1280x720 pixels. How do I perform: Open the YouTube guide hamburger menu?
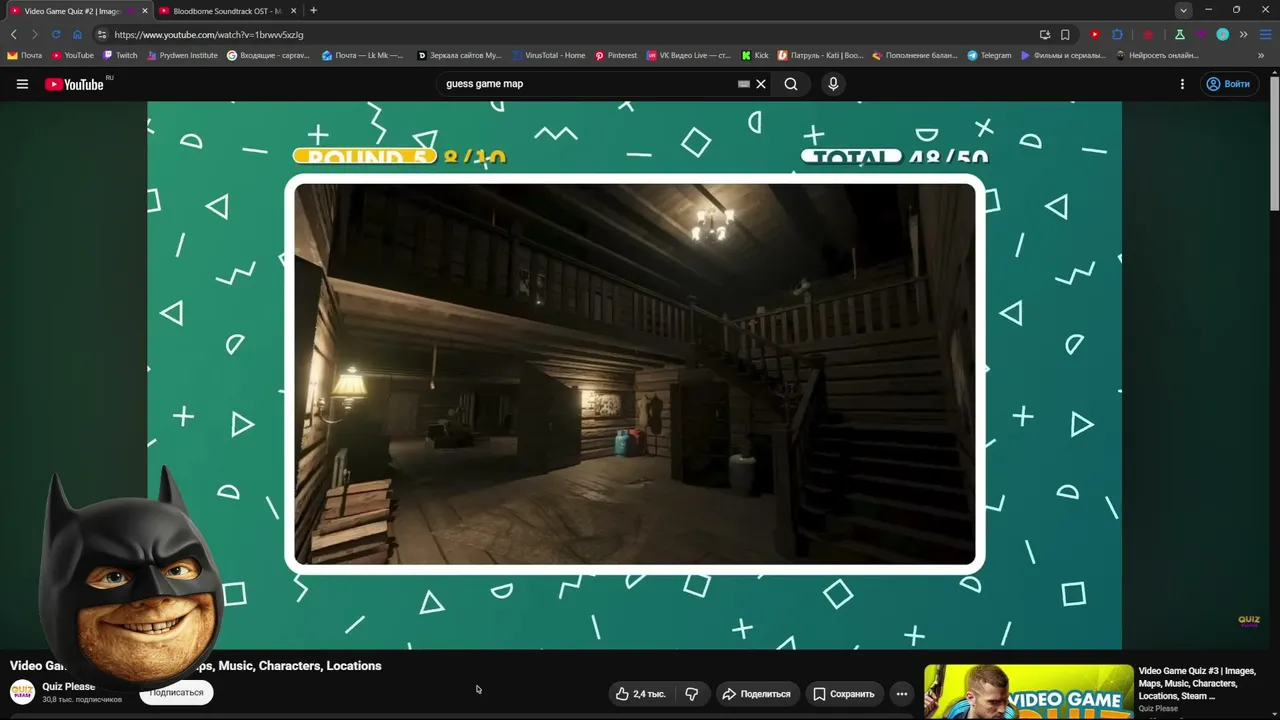click(x=22, y=84)
